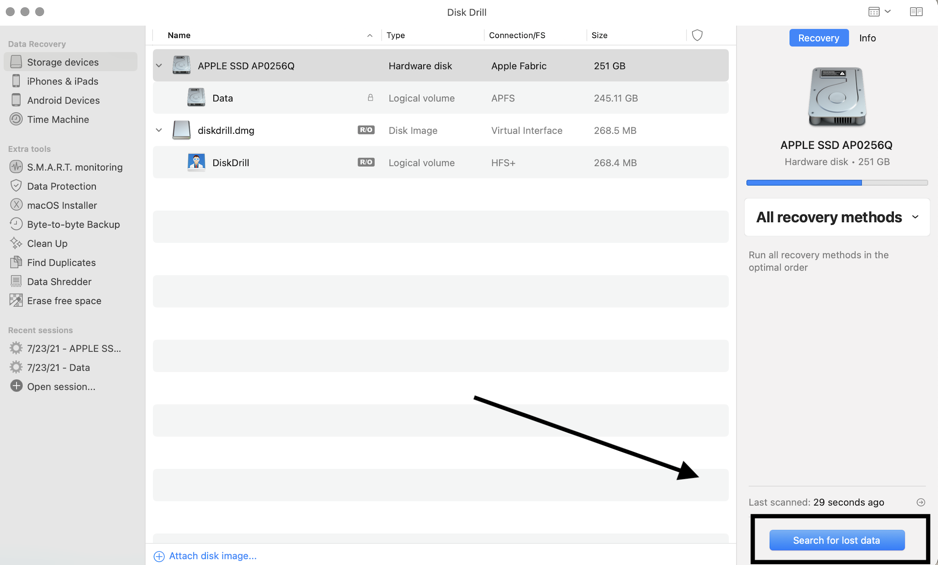The width and height of the screenshot is (938, 565).
Task: Click the disk usage progress bar
Action: click(837, 183)
